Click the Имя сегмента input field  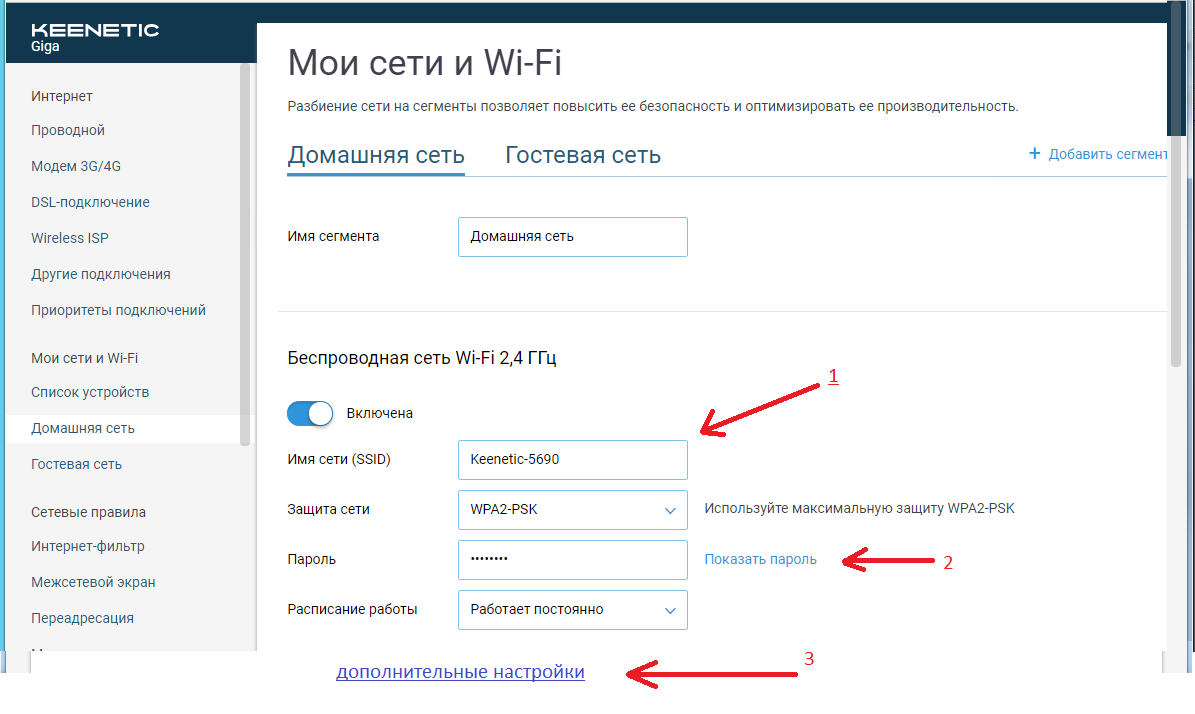click(x=572, y=237)
